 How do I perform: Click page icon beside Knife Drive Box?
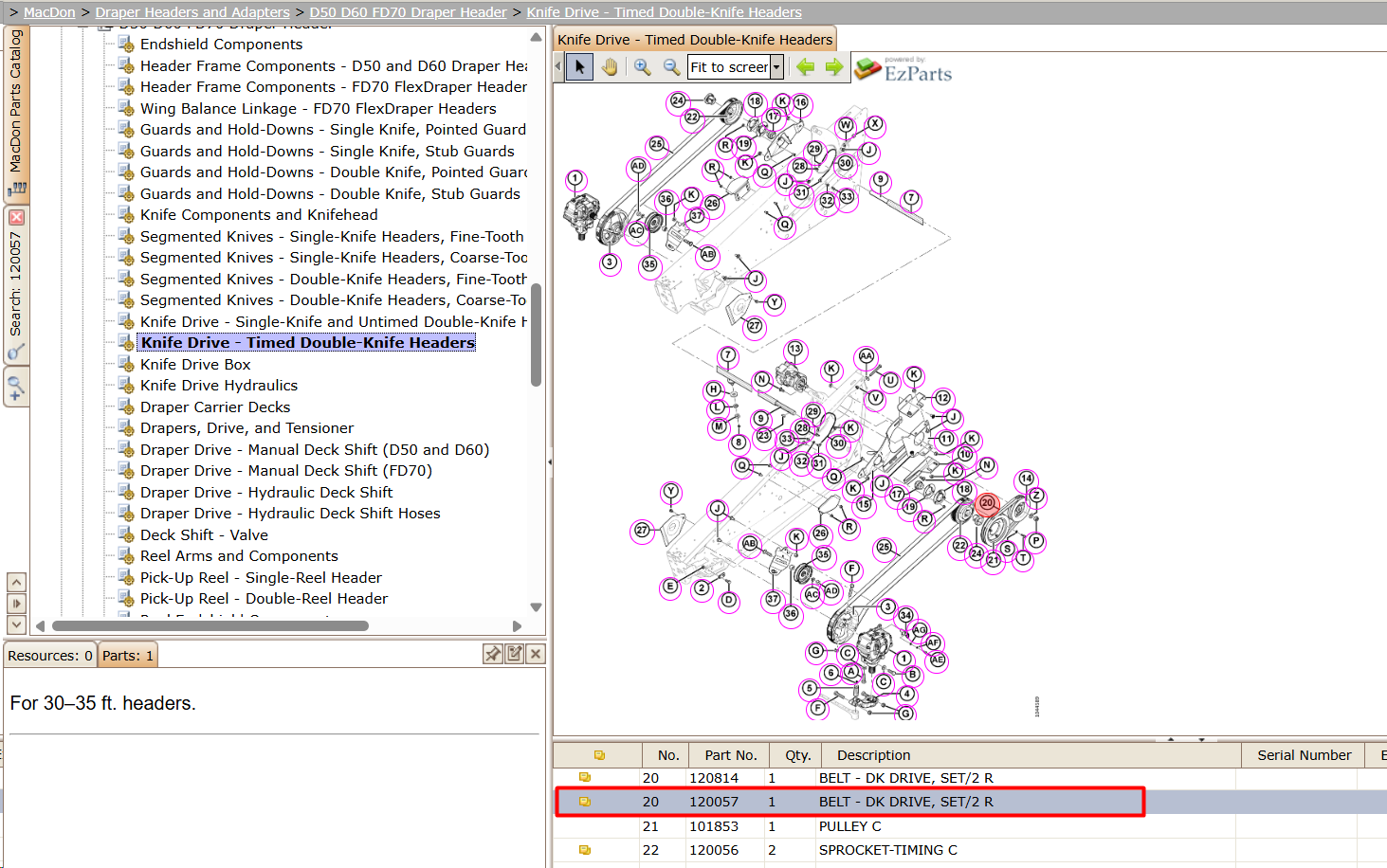tap(126, 364)
